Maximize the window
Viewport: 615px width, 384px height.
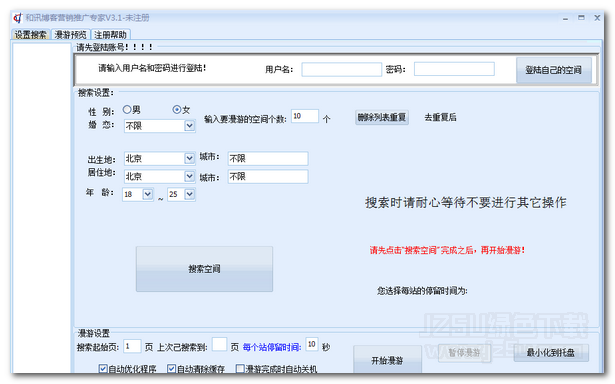581,18
